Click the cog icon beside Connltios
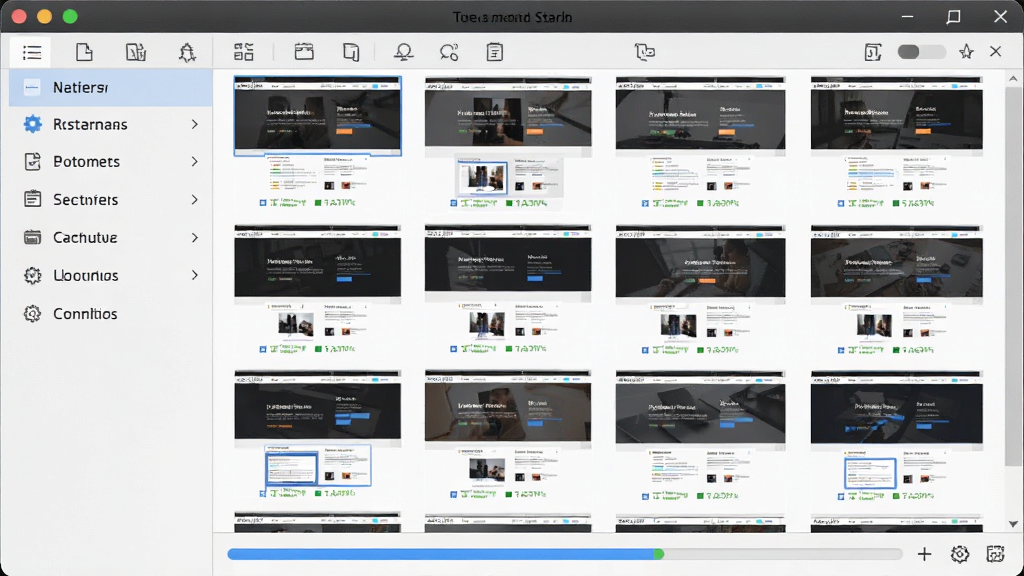1024x576 pixels. click(32, 313)
